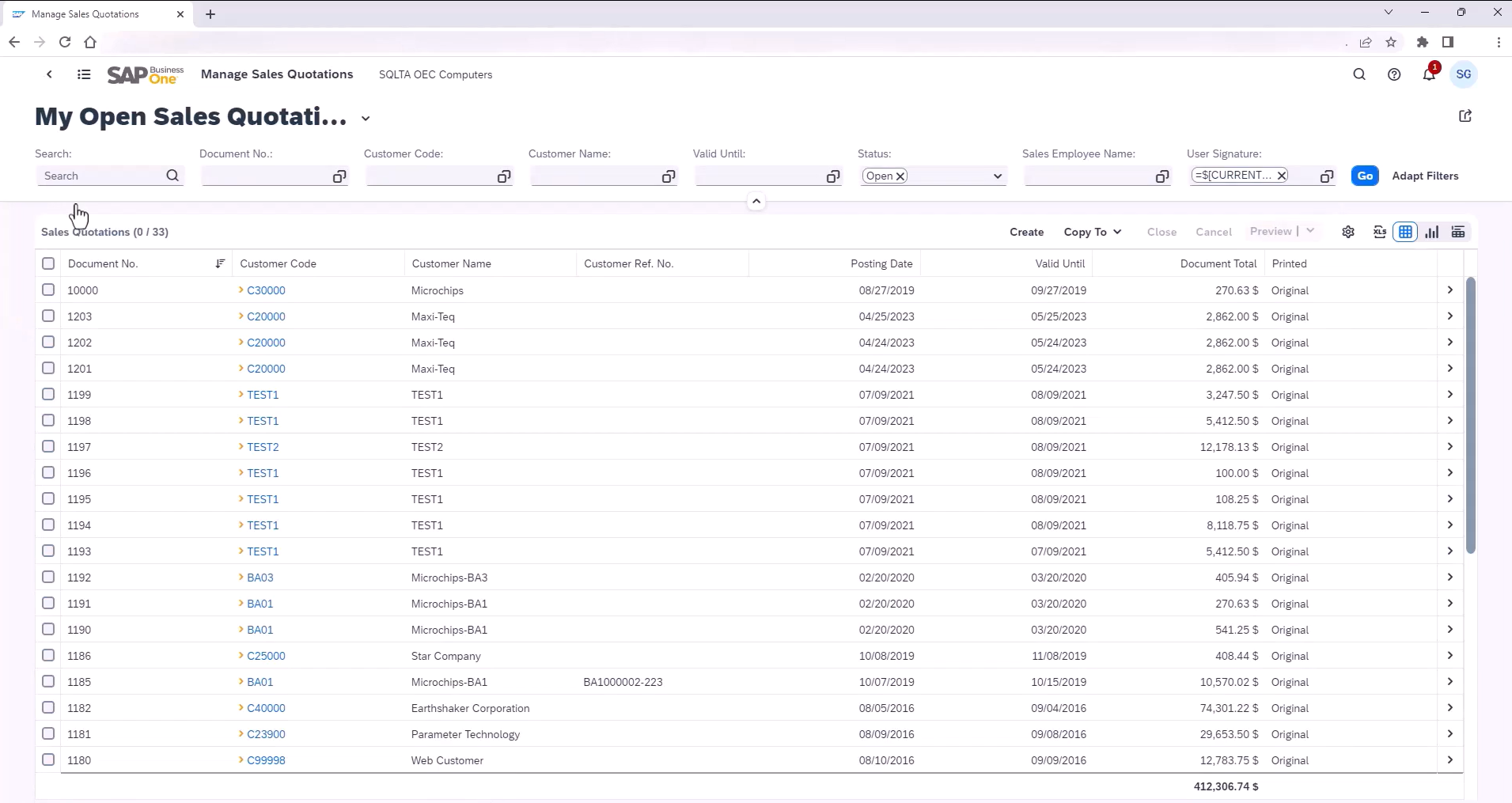Remove the Open status token
The image size is (1512, 803).
pos(900,176)
